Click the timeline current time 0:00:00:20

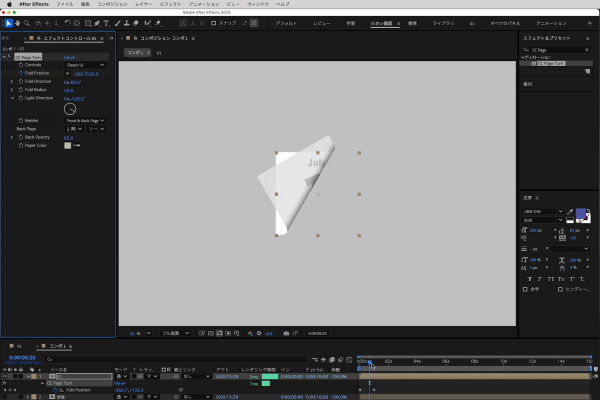click(22, 358)
